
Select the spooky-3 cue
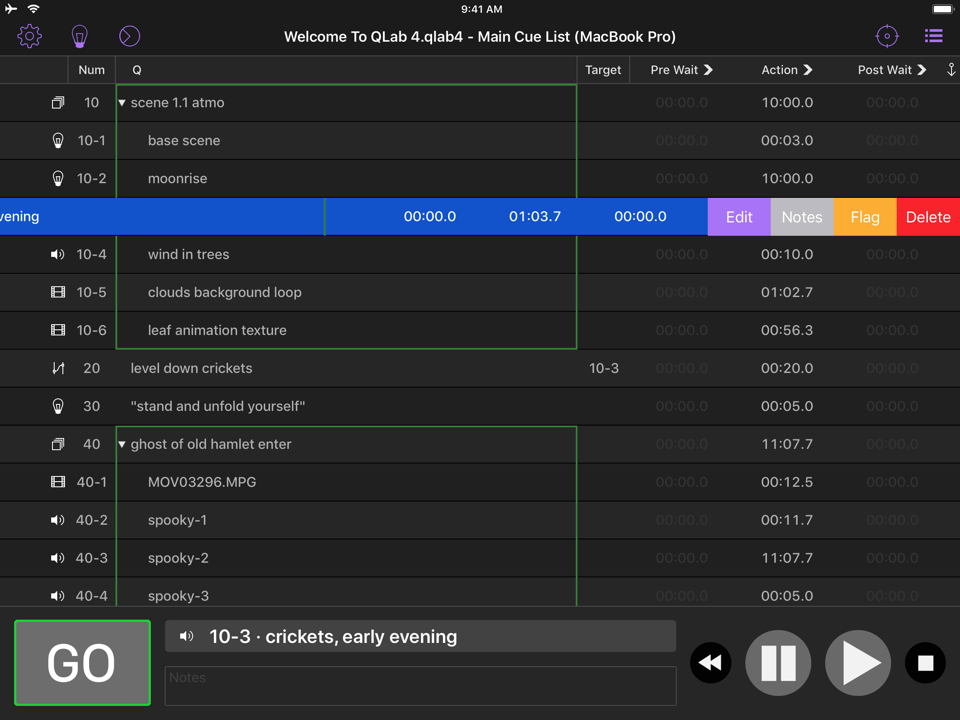pyautogui.click(x=178, y=596)
